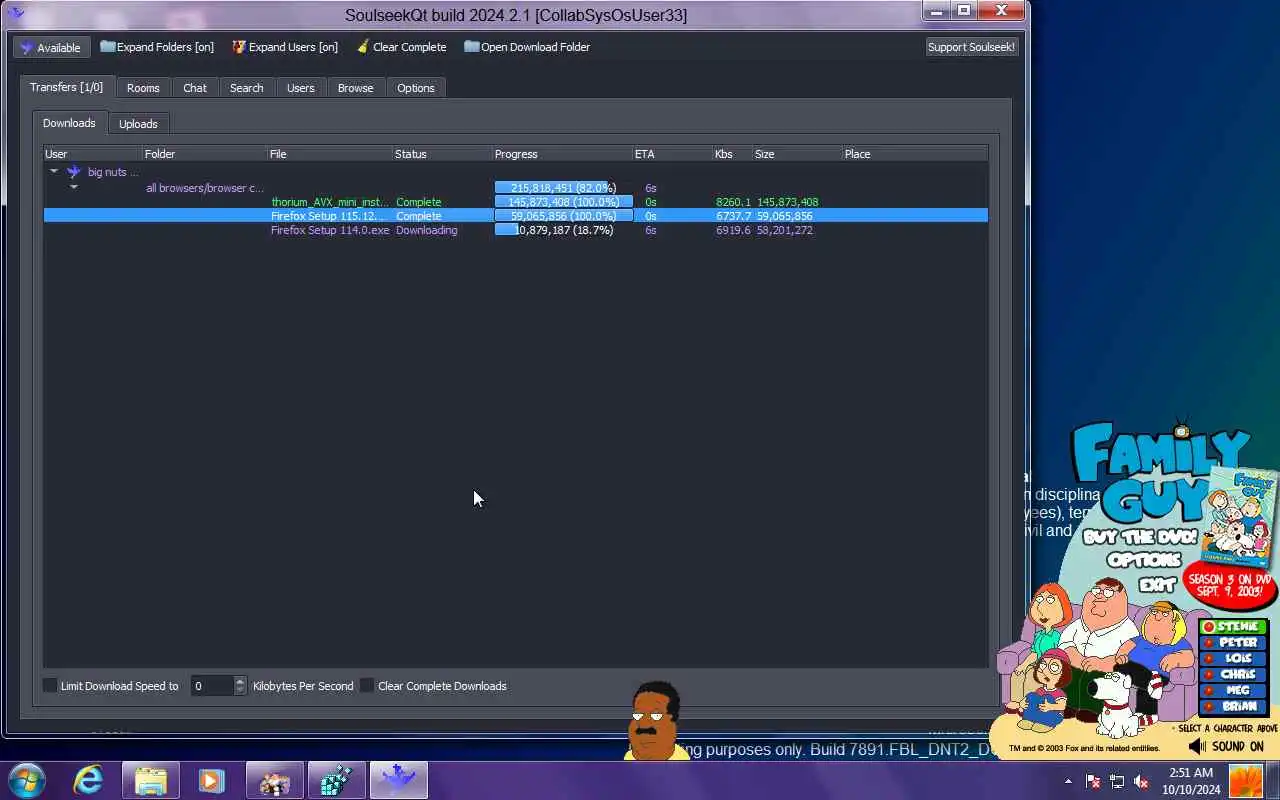Open the Windows Start menu
Screen dimensions: 1280x800
(x=27, y=780)
